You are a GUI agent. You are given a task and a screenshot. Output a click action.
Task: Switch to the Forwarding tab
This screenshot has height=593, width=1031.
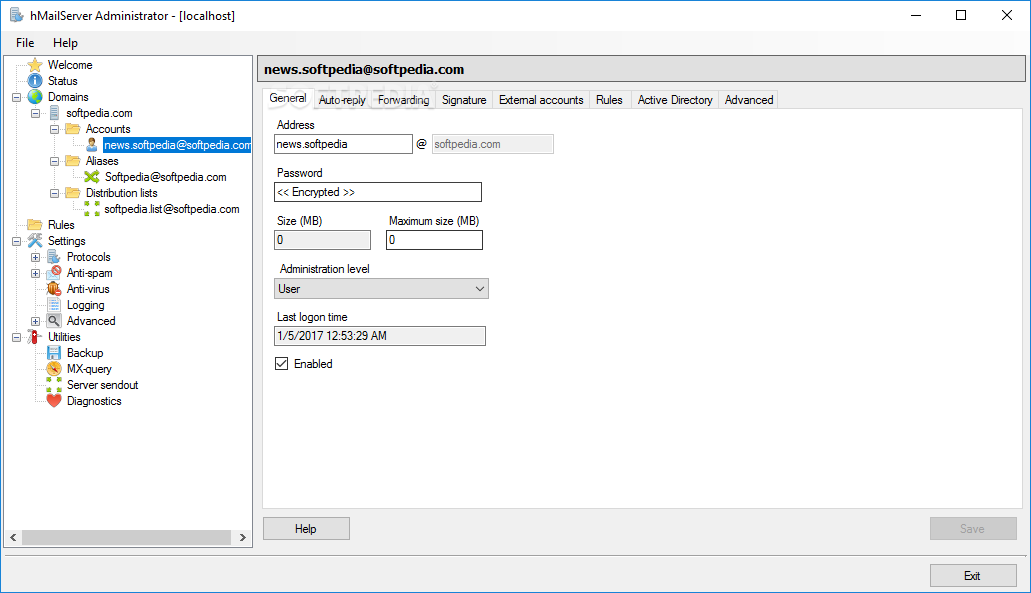pos(403,100)
